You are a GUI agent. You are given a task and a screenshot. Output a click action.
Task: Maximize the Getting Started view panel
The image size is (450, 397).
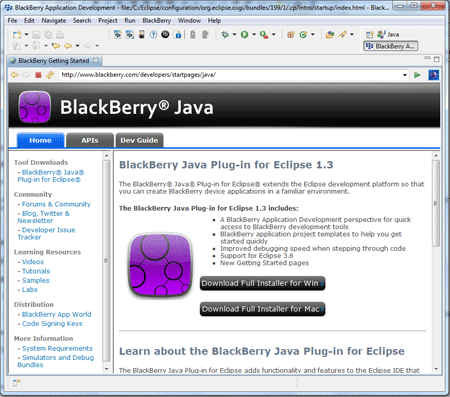[437, 59]
